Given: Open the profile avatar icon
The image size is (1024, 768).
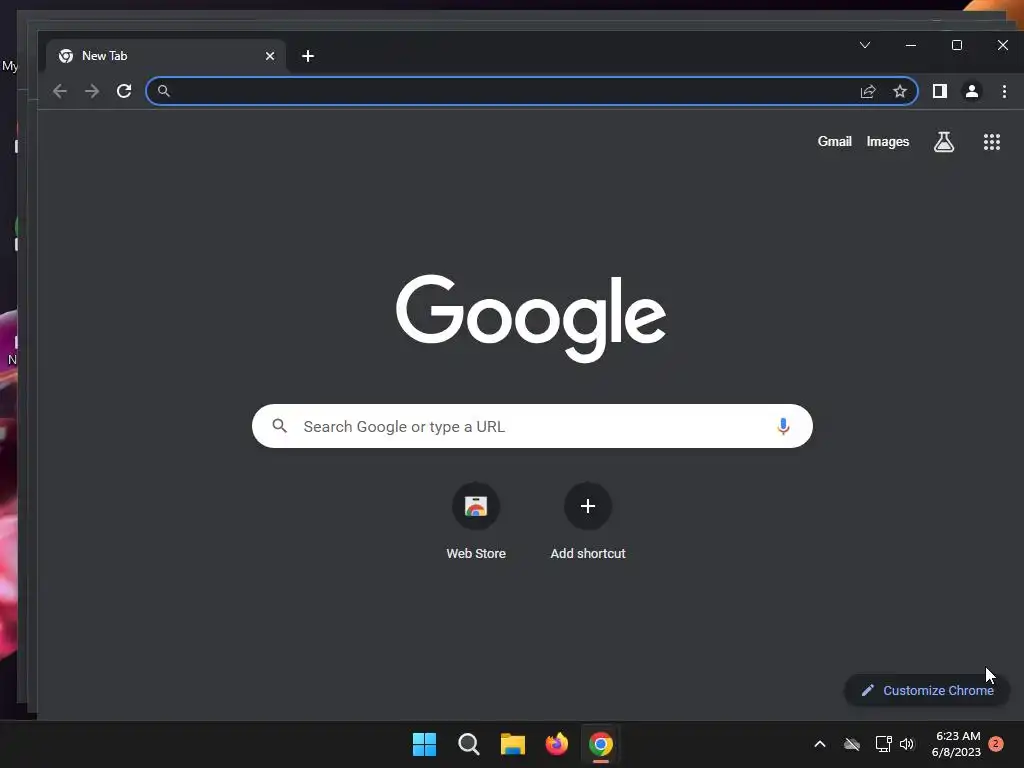Looking at the screenshot, I should pyautogui.click(x=972, y=91).
